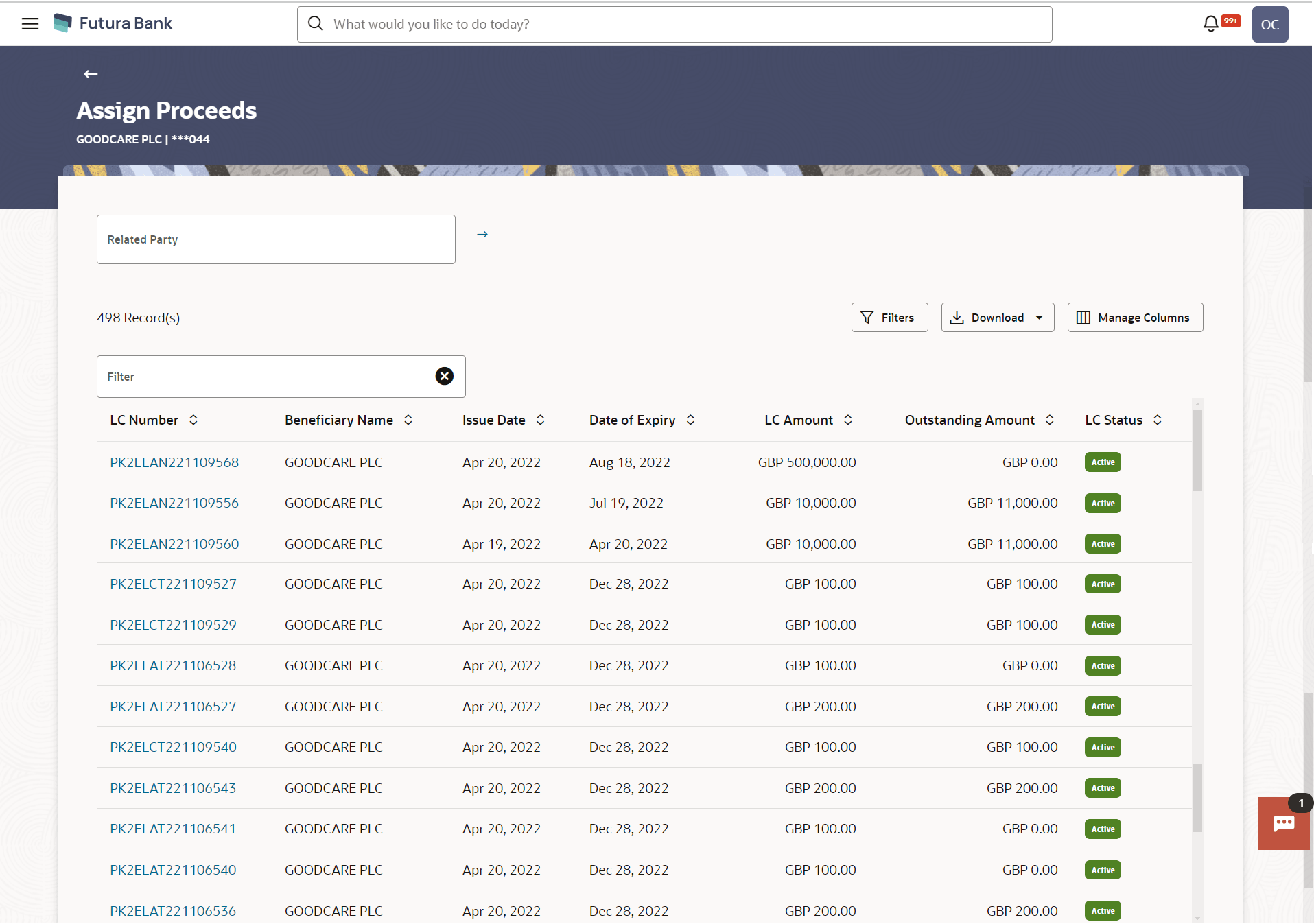1314x924 pixels.
Task: Clear the Filter field with X icon
Action: pos(445,376)
